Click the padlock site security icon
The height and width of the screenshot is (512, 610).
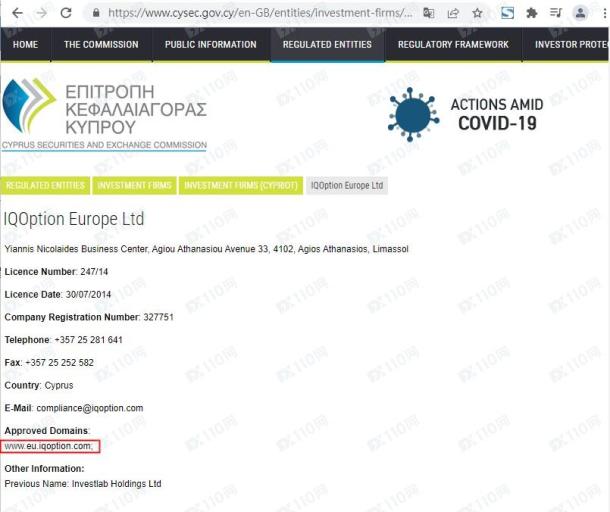click(96, 13)
